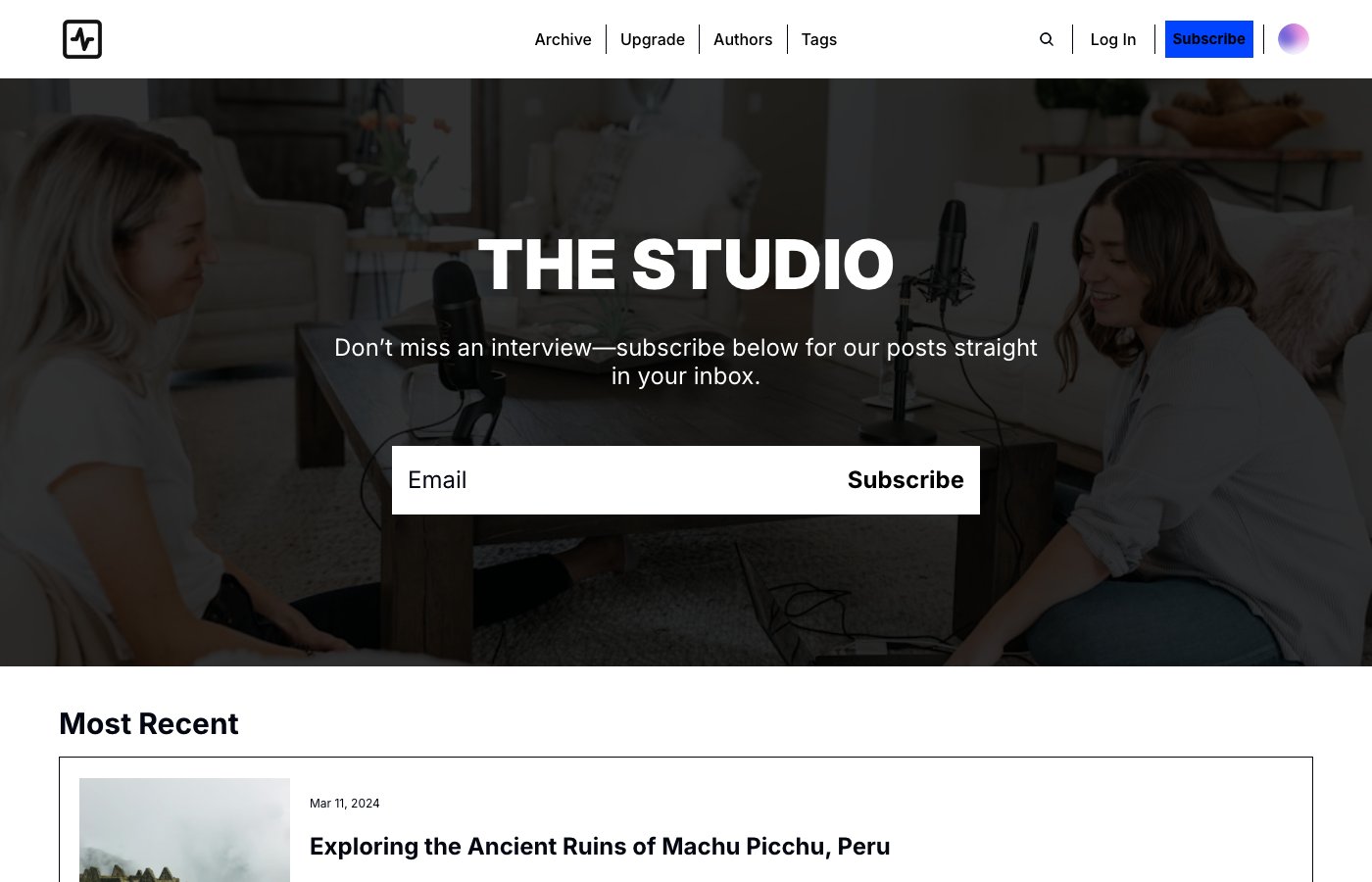The image size is (1372, 882).
Task: Click the blue Subscribe button in header
Action: pyautogui.click(x=1209, y=39)
